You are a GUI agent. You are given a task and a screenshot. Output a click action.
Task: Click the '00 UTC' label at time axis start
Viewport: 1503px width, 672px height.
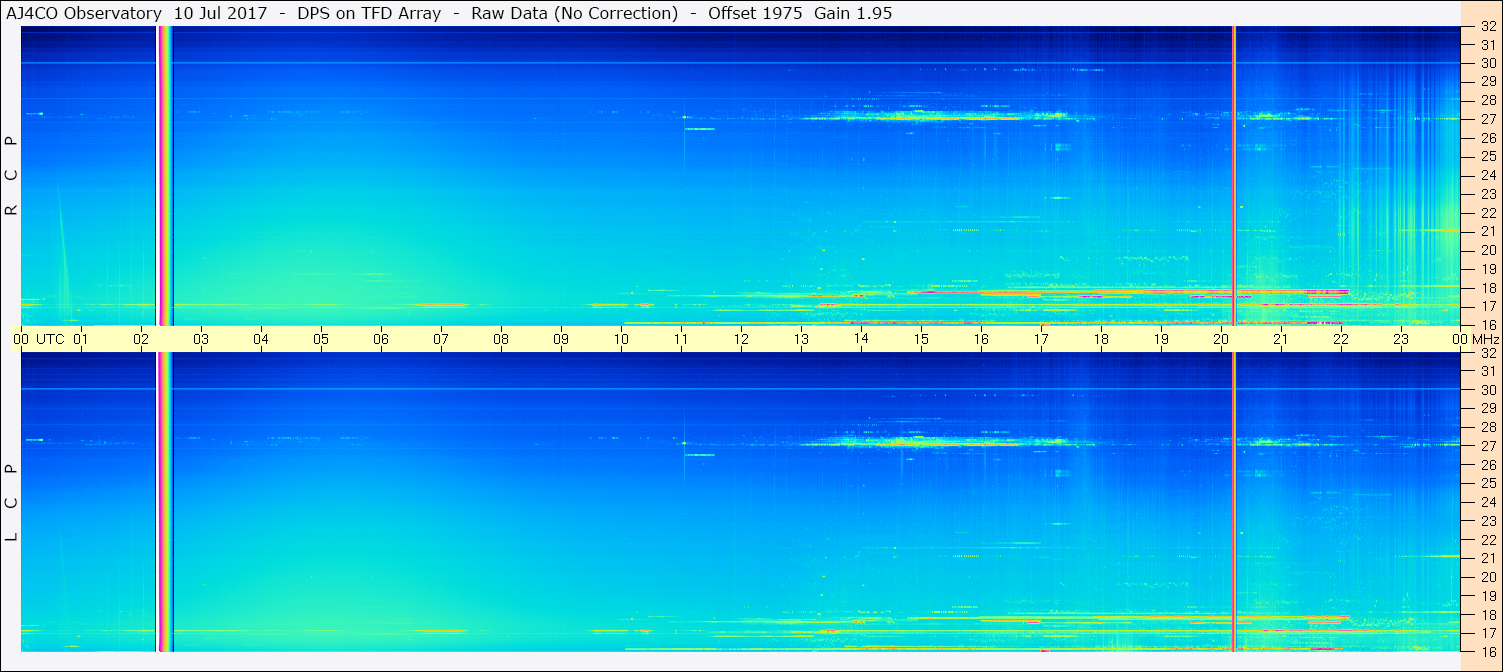click(39, 339)
